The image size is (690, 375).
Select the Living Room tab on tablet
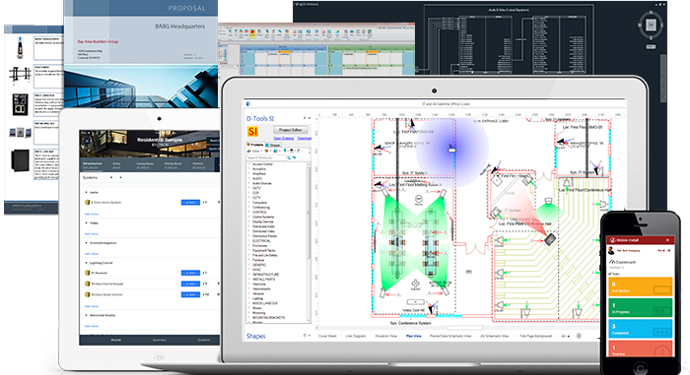pos(145,165)
